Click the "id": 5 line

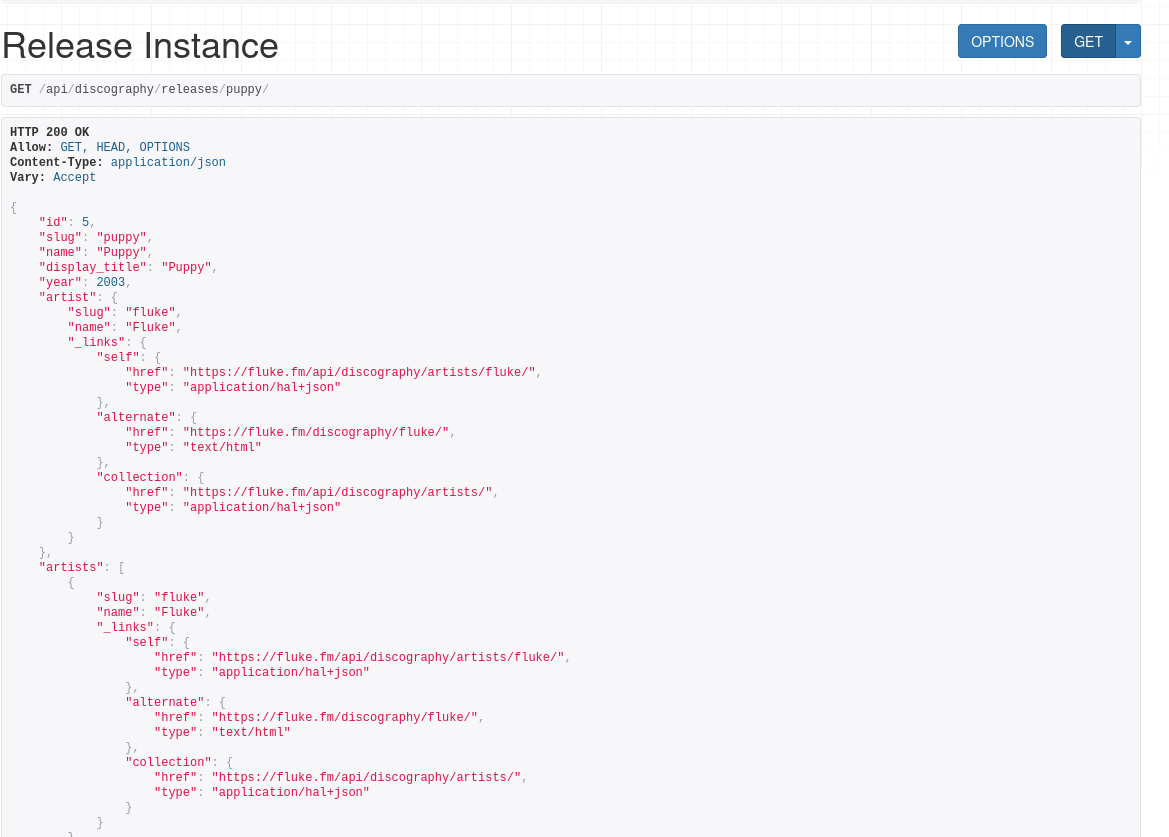coord(67,222)
